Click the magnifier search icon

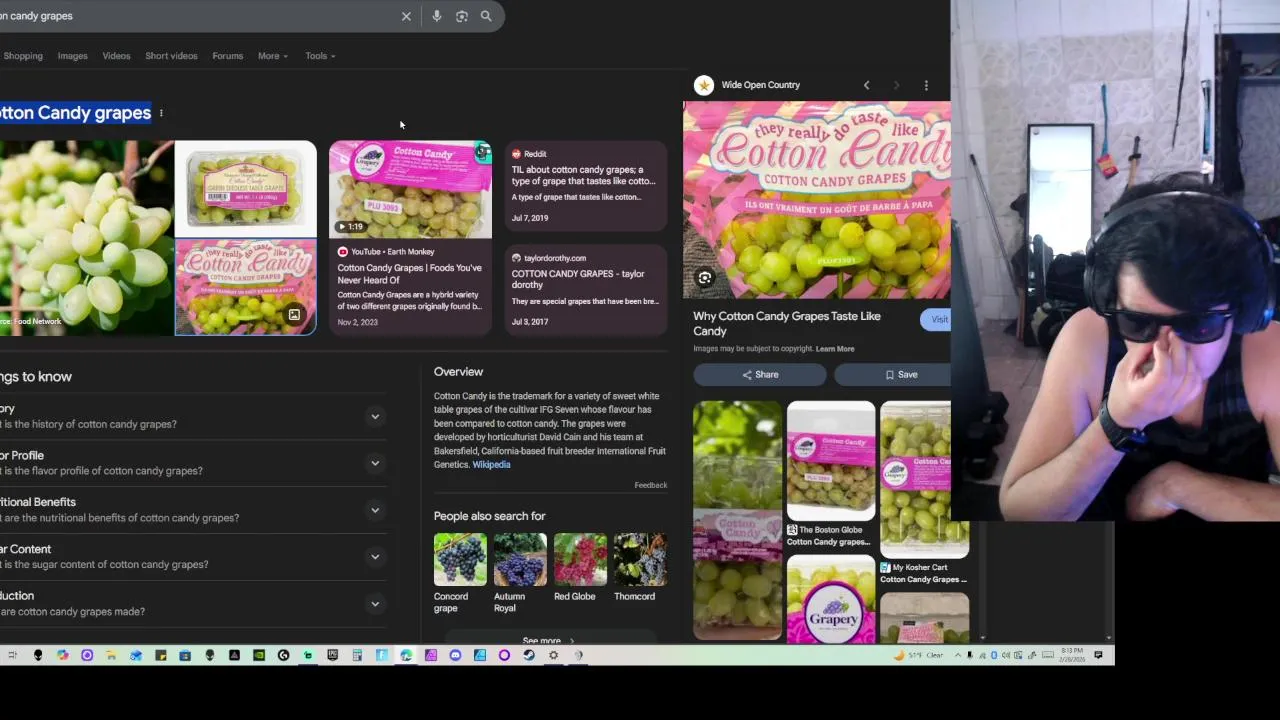[x=486, y=16]
